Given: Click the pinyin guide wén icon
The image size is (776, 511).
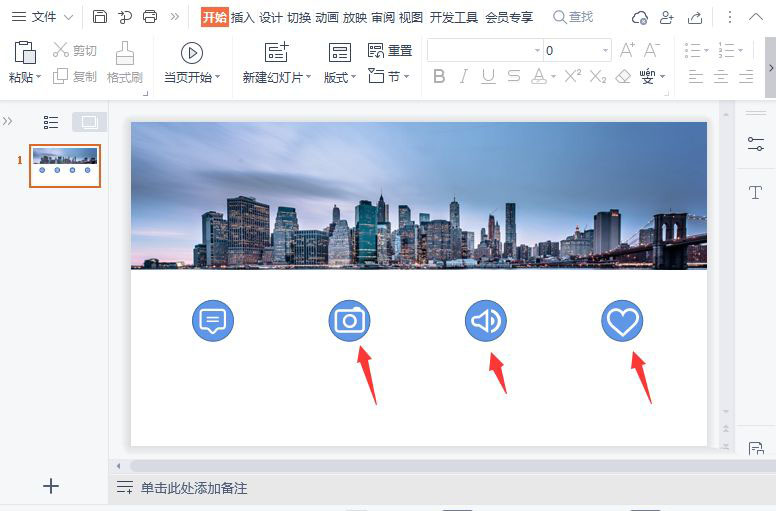Looking at the screenshot, I should 648,76.
